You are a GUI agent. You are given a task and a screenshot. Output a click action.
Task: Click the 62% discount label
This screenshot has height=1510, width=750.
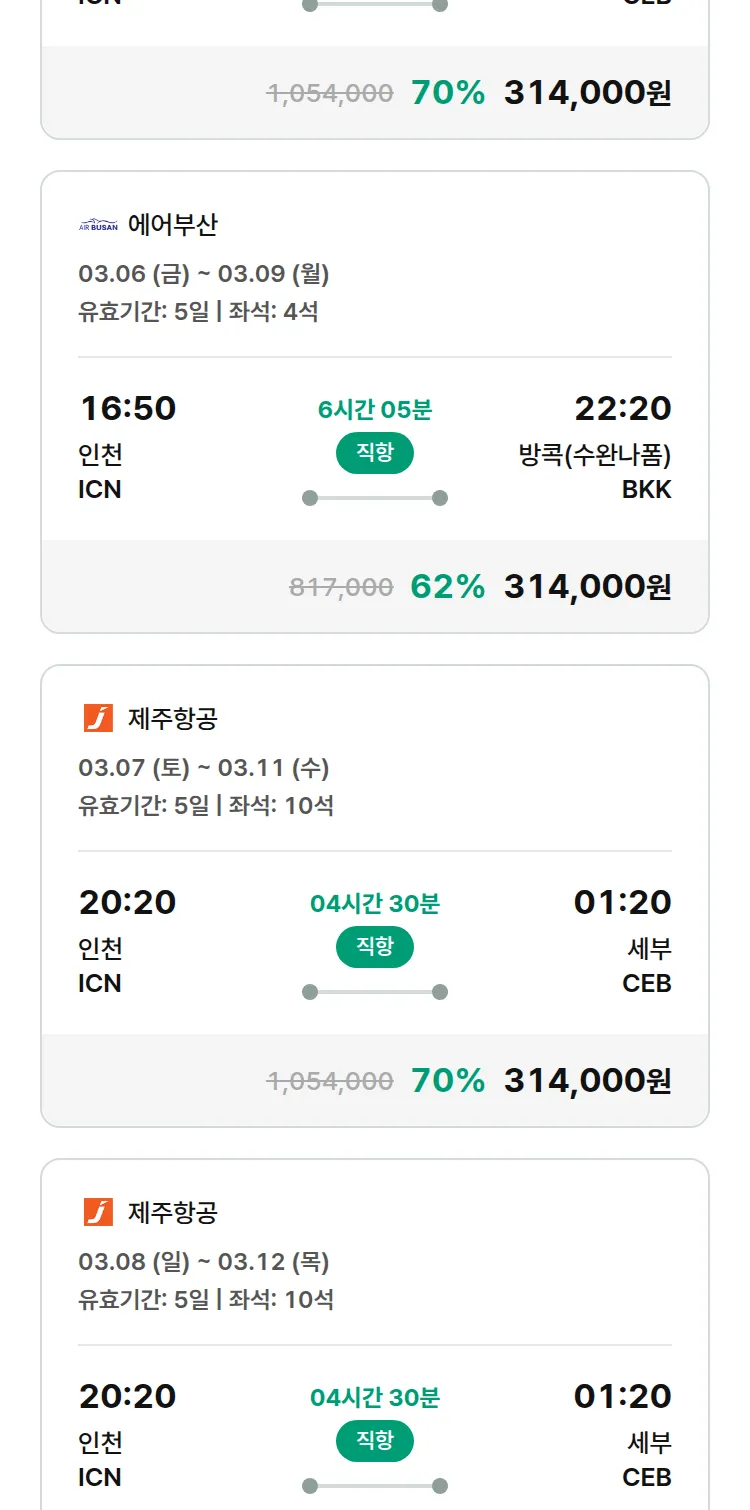click(447, 587)
